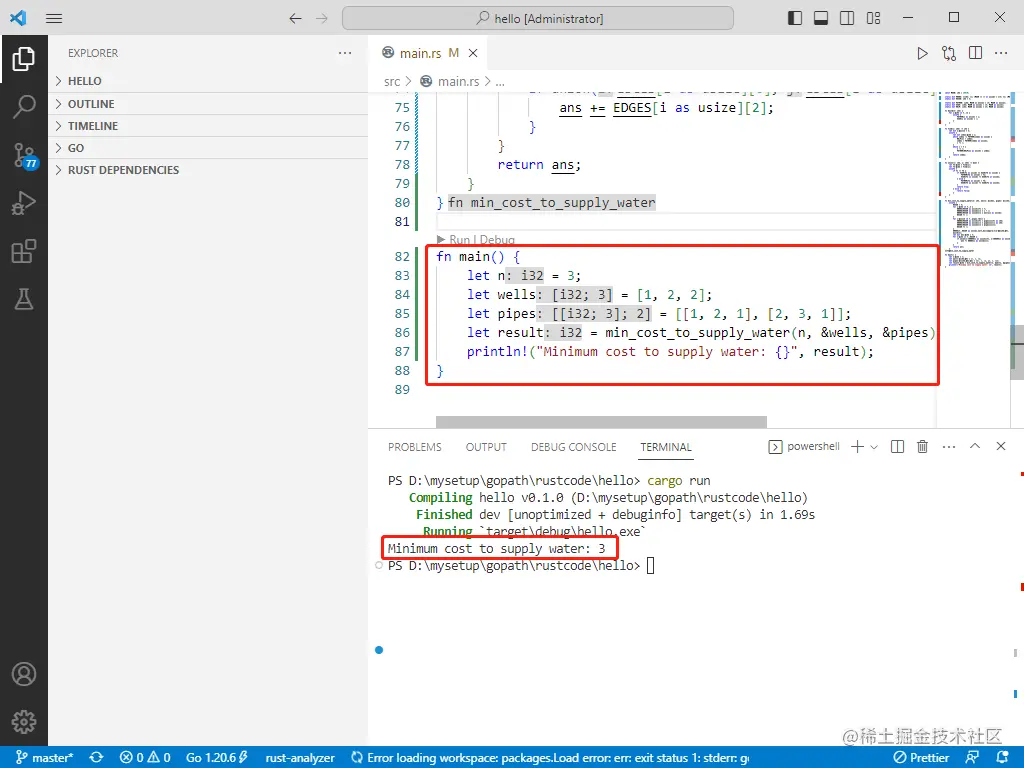The image size is (1024, 768).
Task: Click the Debug code lens above main
Action: click(x=497, y=240)
